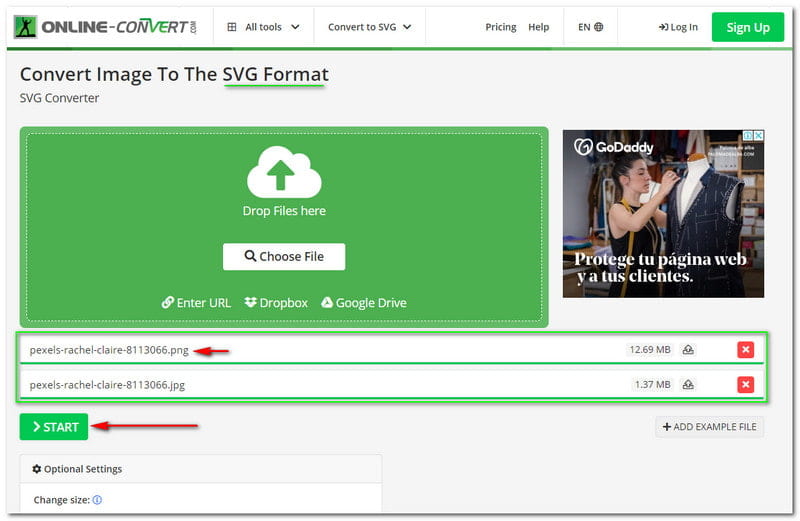
Task: Click the Log In link
Action: [x=678, y=27]
